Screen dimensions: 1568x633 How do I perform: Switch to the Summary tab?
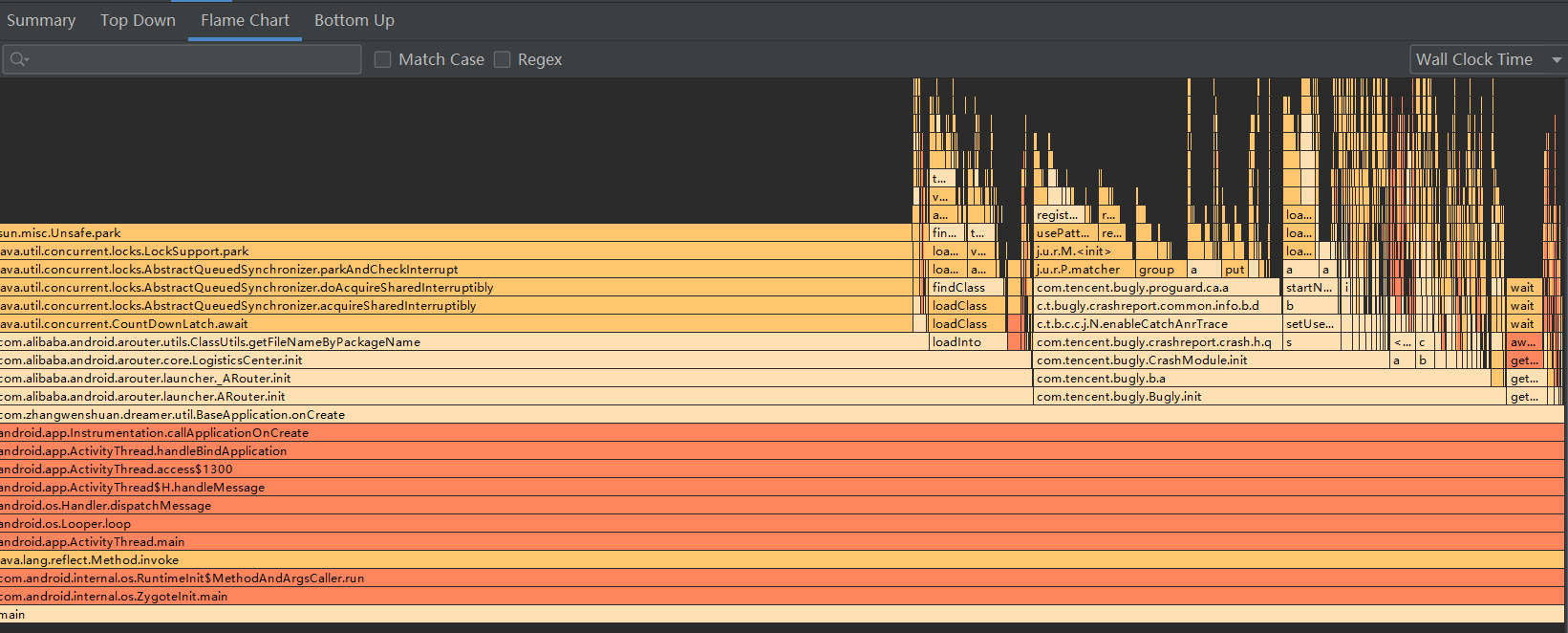click(41, 20)
